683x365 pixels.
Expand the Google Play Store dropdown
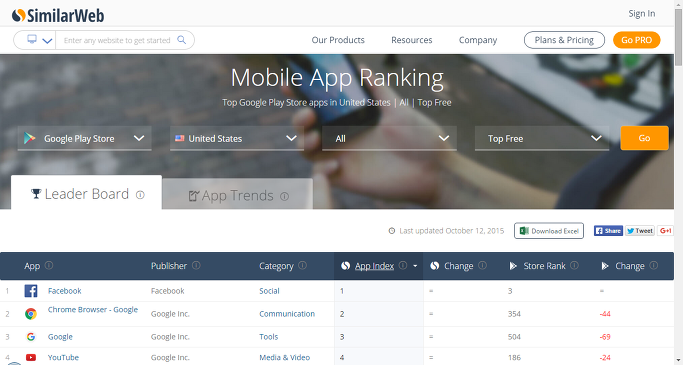coord(85,139)
